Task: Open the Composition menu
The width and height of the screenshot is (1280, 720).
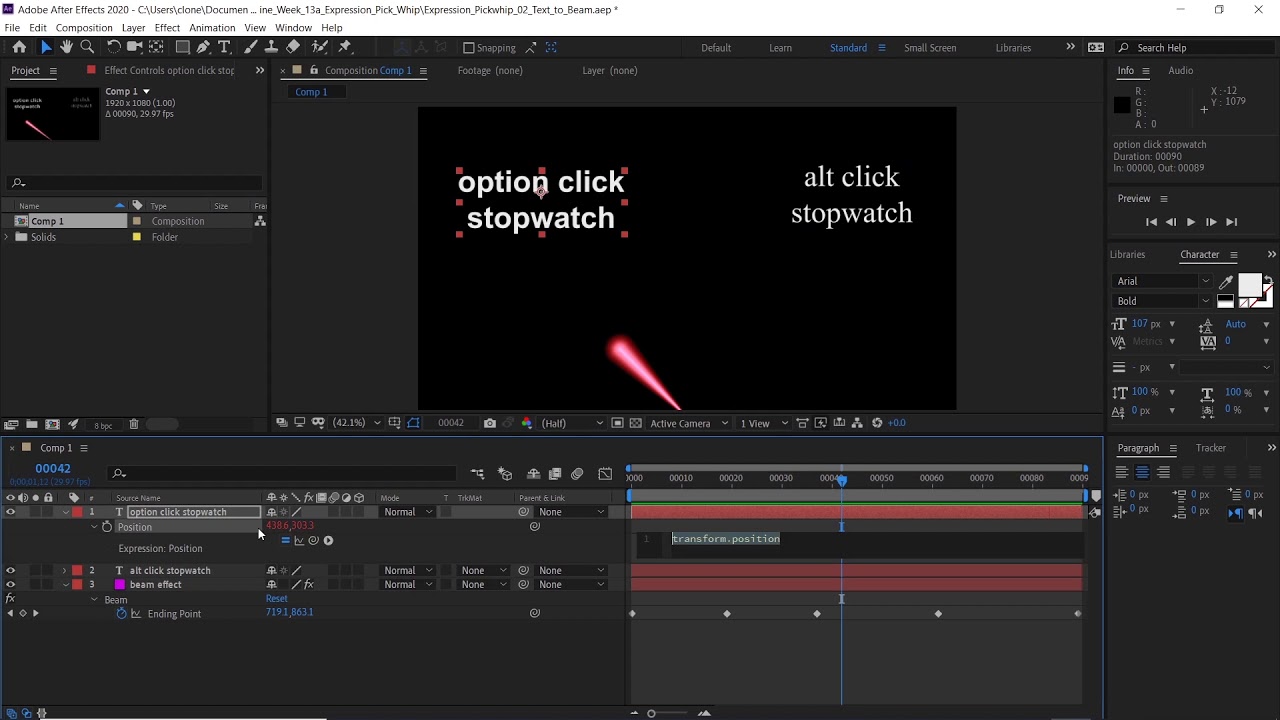Action: [84, 28]
